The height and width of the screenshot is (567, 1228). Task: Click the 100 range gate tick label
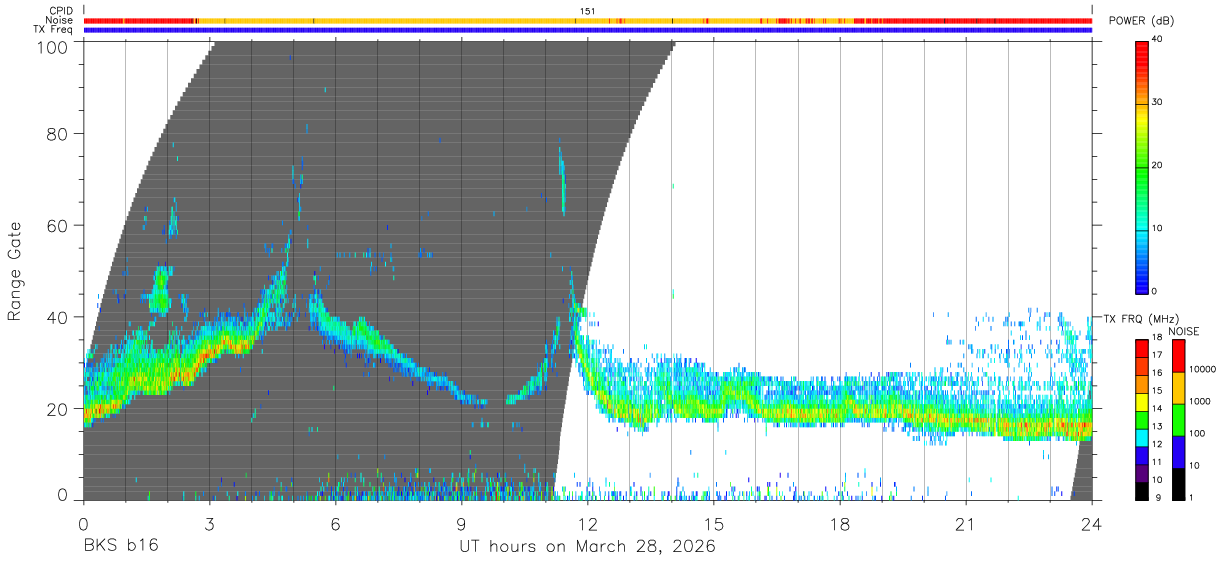point(53,47)
